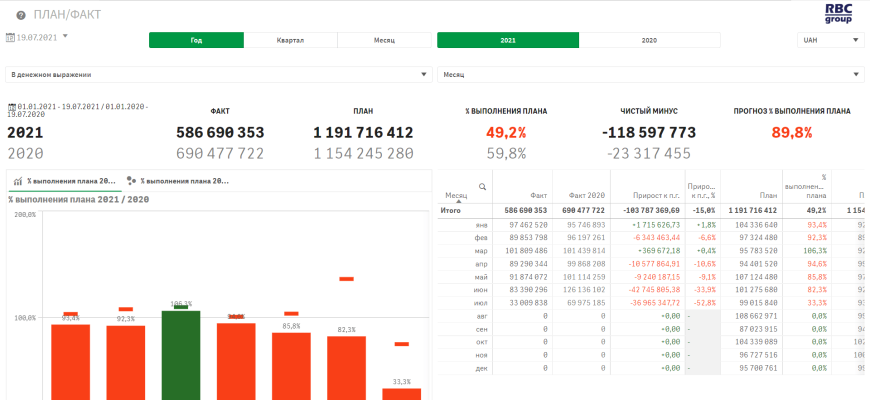Viewport: 870px width, 400px height.
Task: Click the calendar icon beside 19.07.2021
Action: [11, 37]
